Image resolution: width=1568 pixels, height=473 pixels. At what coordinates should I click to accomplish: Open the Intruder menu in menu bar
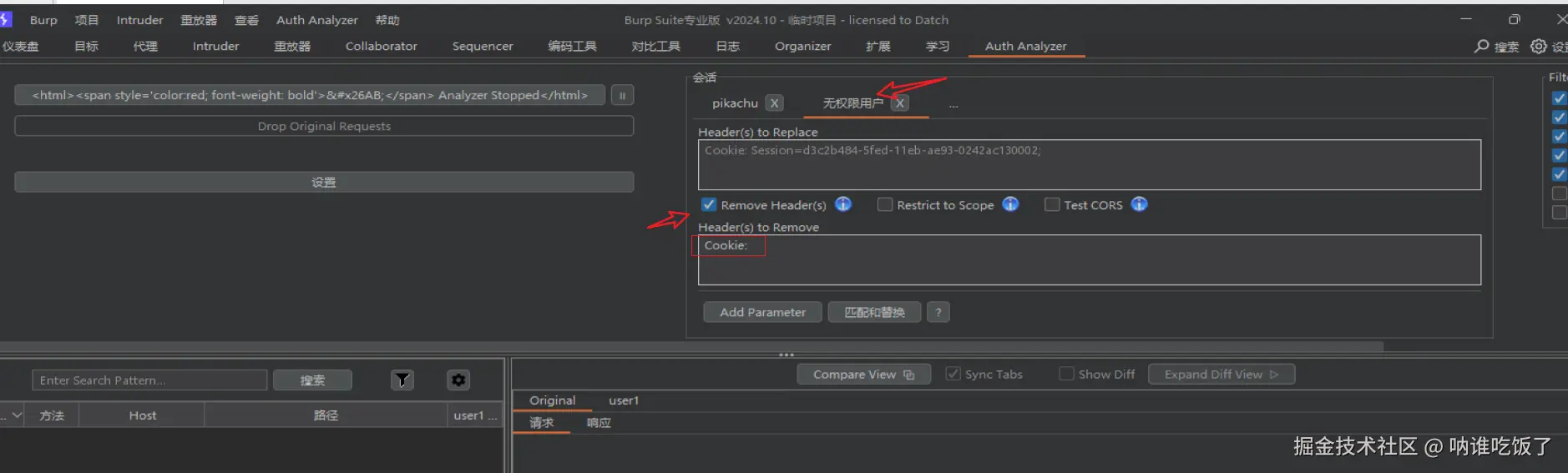139,20
